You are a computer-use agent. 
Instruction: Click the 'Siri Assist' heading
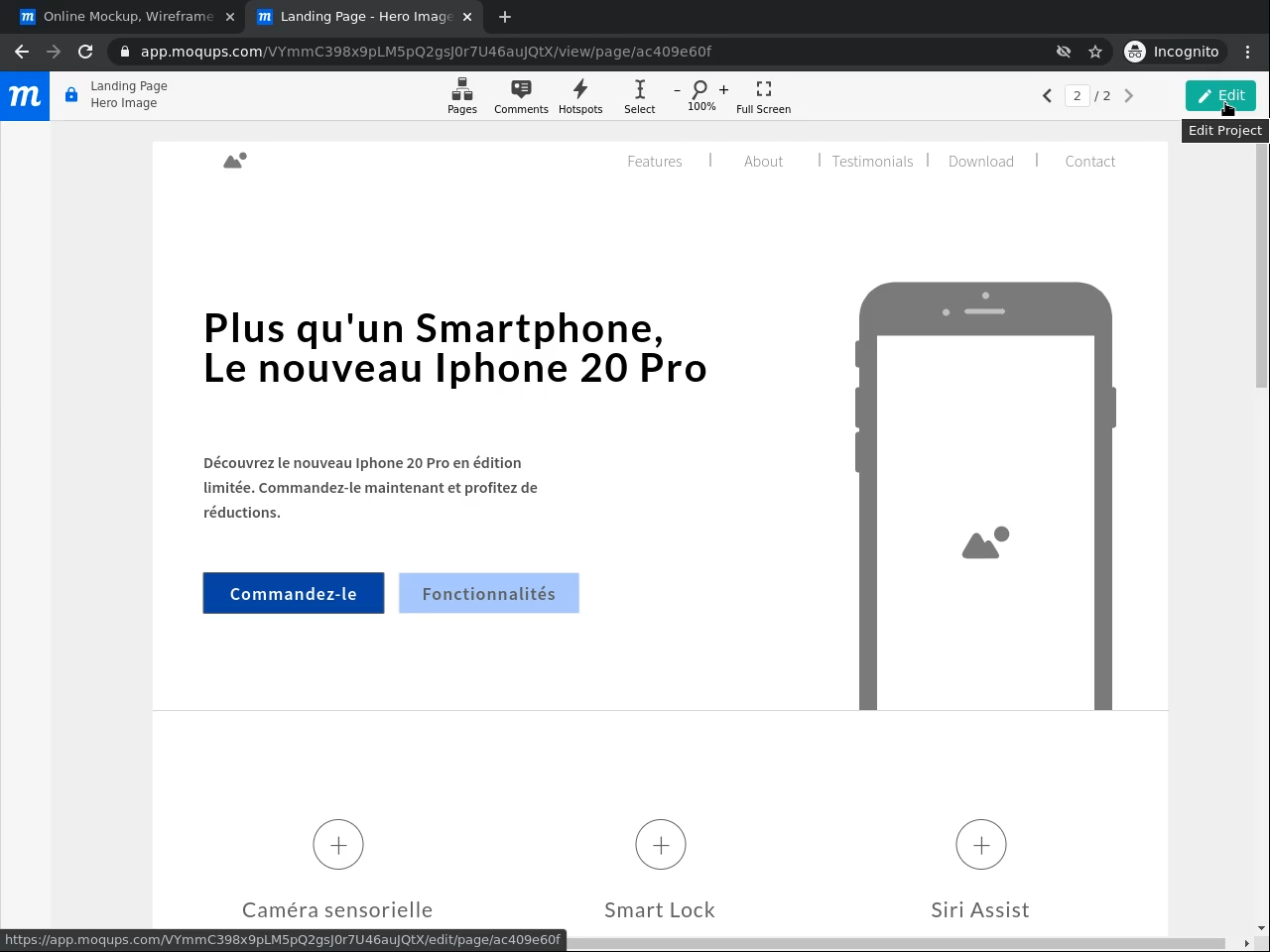pyautogui.click(x=980, y=910)
